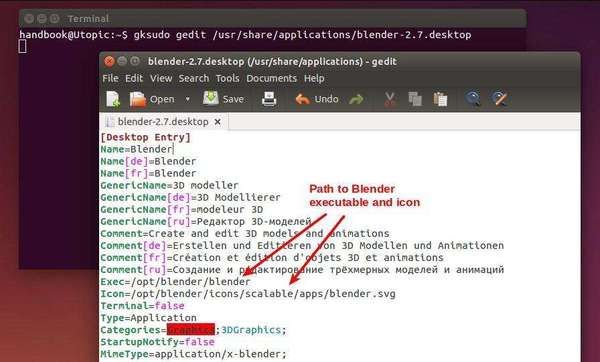Open the Documents menu
The height and width of the screenshot is (362, 600).
click(271, 78)
